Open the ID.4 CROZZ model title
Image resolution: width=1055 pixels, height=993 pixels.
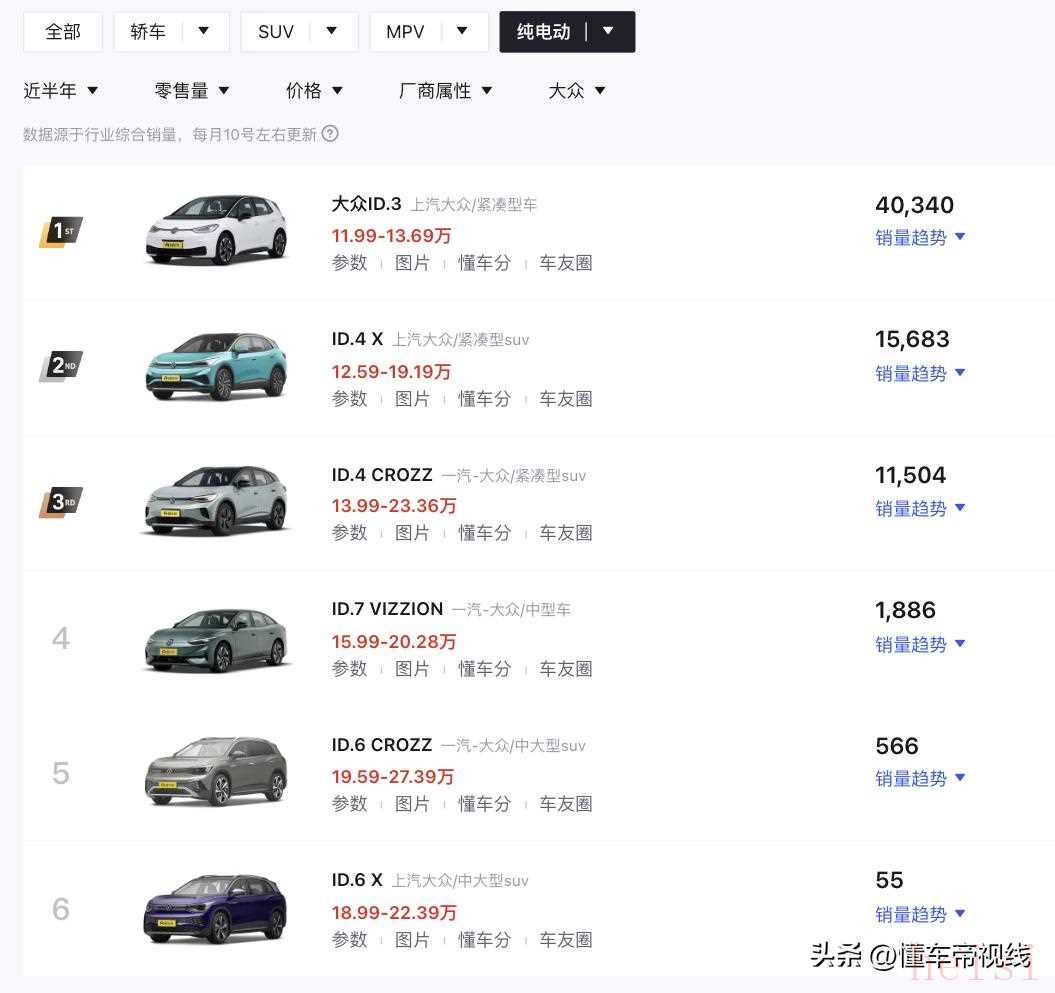coord(381,474)
